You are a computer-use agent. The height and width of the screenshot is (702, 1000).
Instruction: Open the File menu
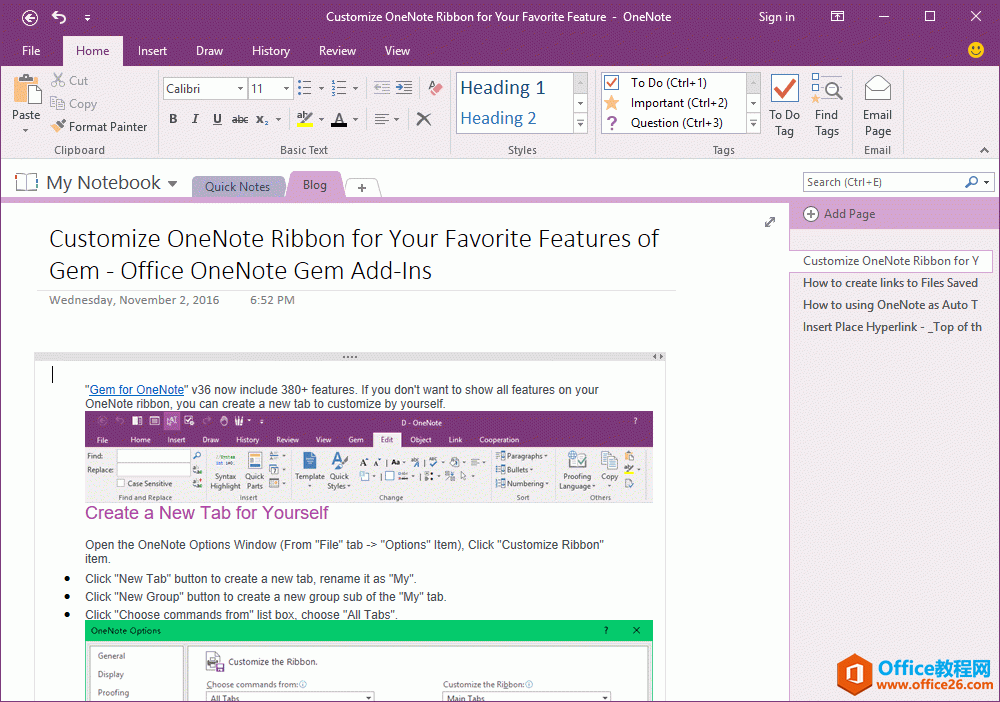(x=31, y=51)
